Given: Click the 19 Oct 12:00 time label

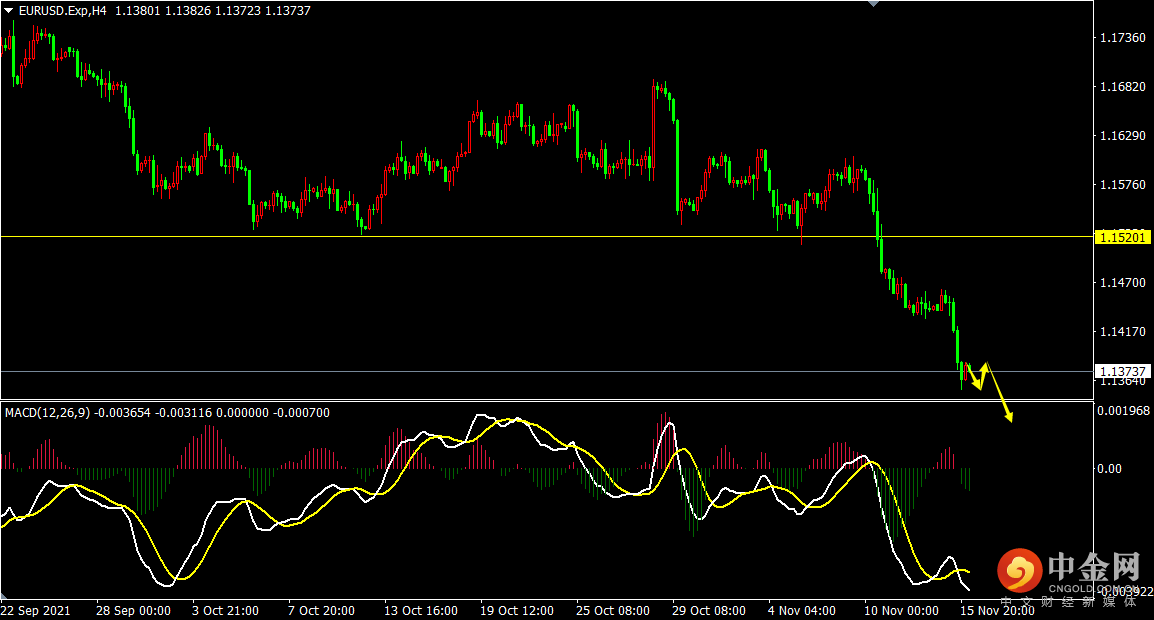Looking at the screenshot, I should [x=517, y=610].
